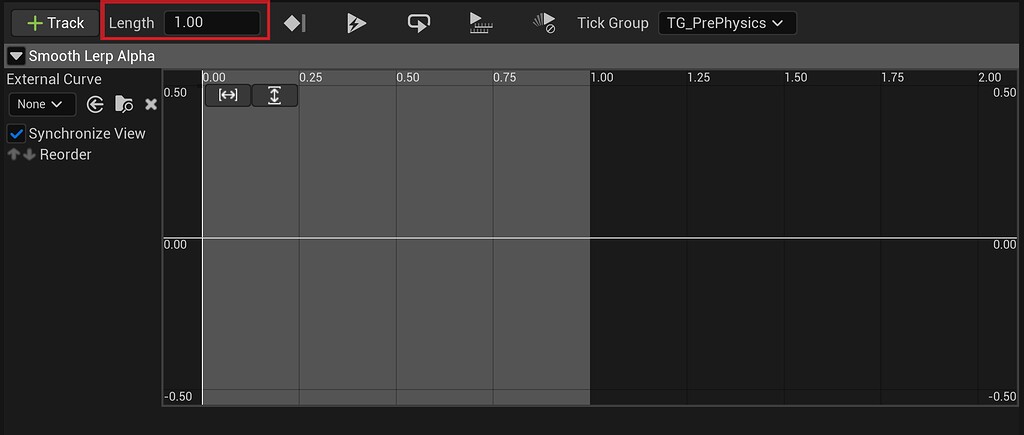1024x435 pixels.
Task: Click the vertical zoom-to-fit icon
Action: tap(274, 95)
